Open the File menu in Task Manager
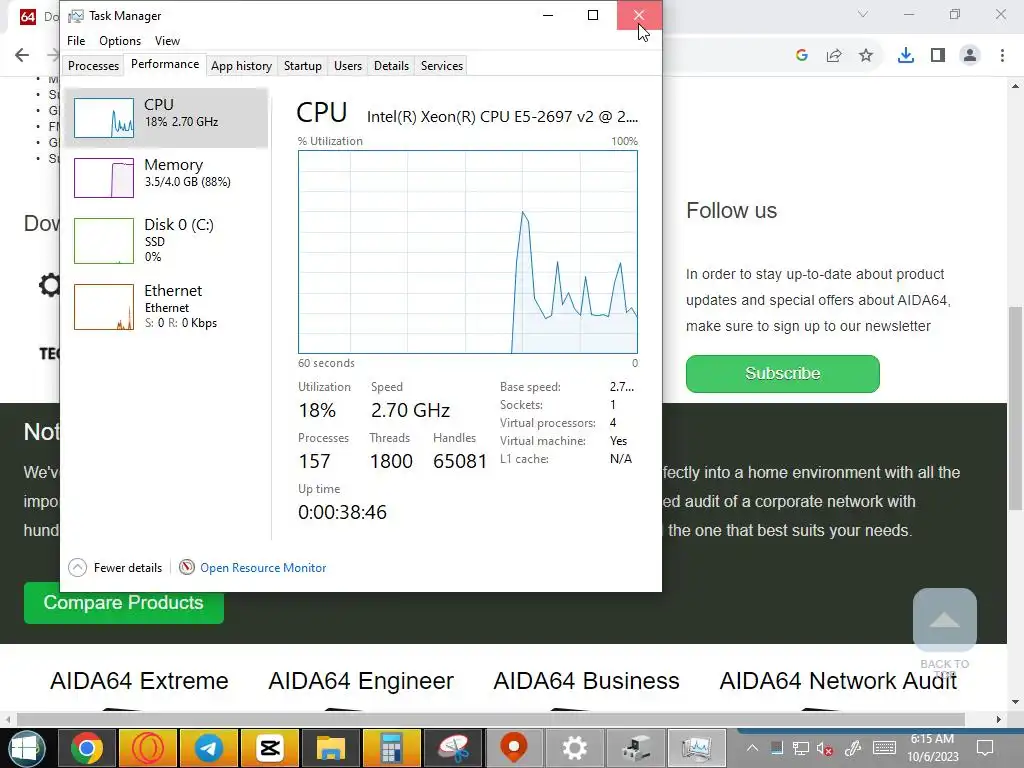The image size is (1024, 768). [76, 40]
